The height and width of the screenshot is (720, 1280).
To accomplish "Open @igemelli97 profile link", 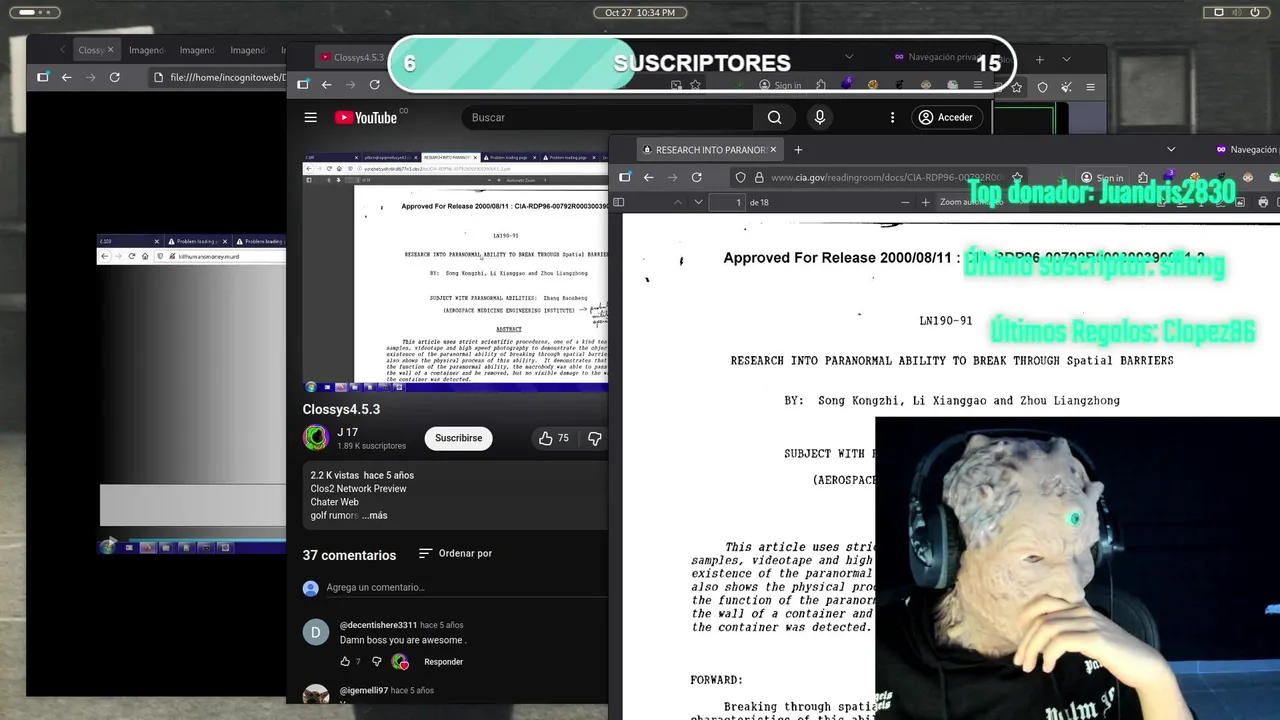I will (363, 691).
